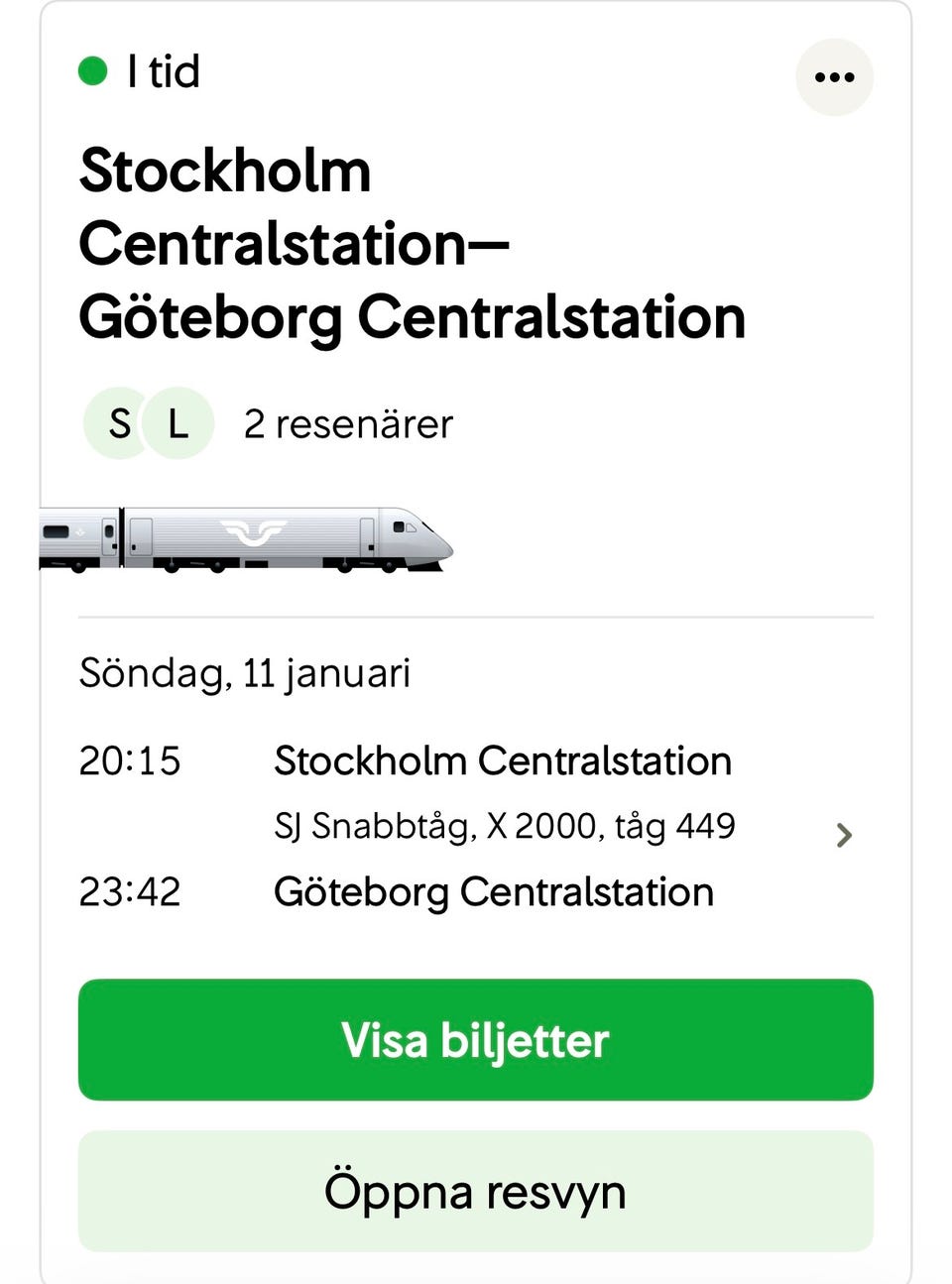Viewport: 952px width, 1284px height.
Task: Tap the 23:42 arrival time
Action: pyautogui.click(x=130, y=892)
